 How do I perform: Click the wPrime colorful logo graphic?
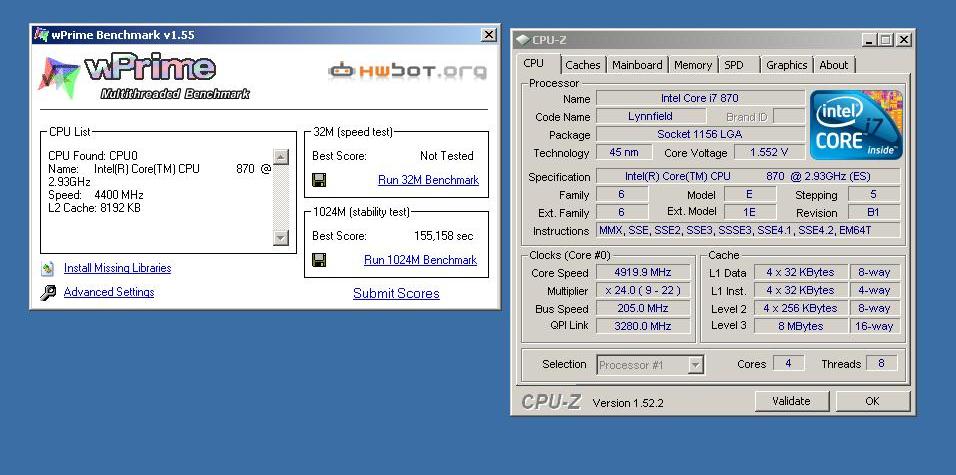point(59,77)
